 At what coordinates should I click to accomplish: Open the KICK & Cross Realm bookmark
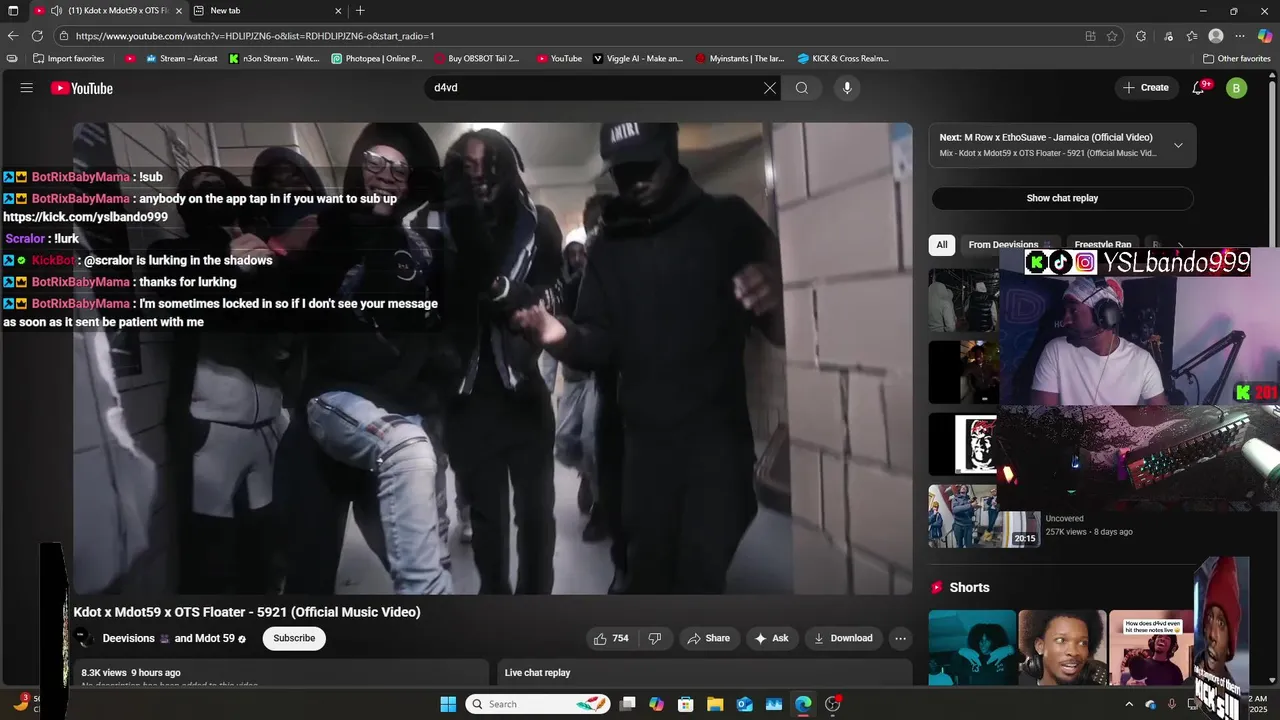point(843,58)
